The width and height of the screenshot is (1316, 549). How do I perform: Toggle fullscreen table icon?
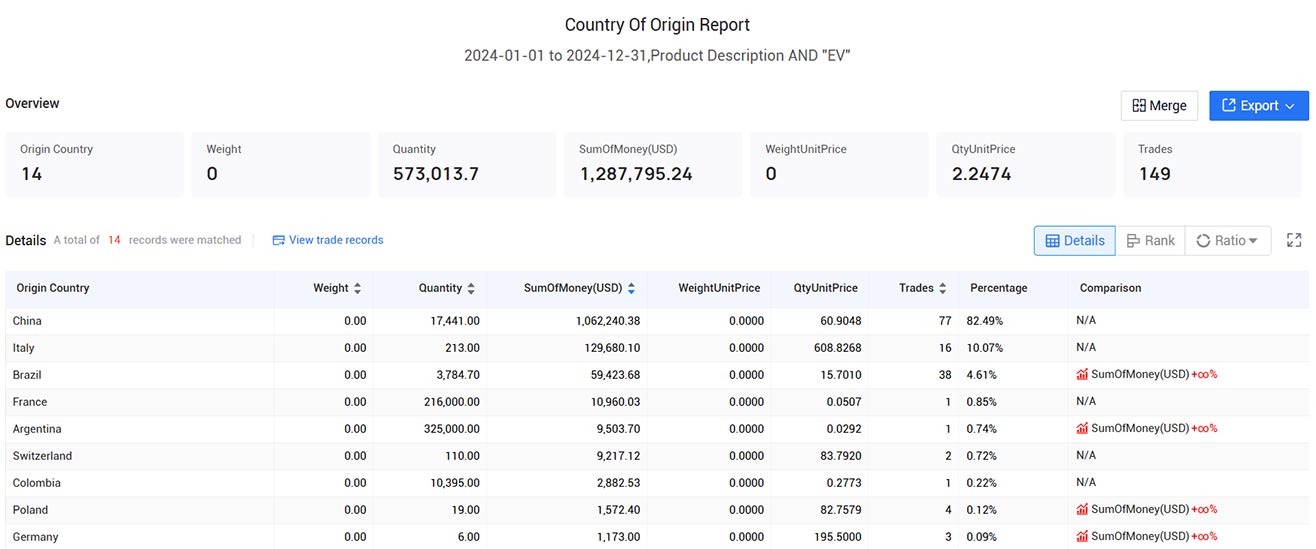pyautogui.click(x=1294, y=240)
